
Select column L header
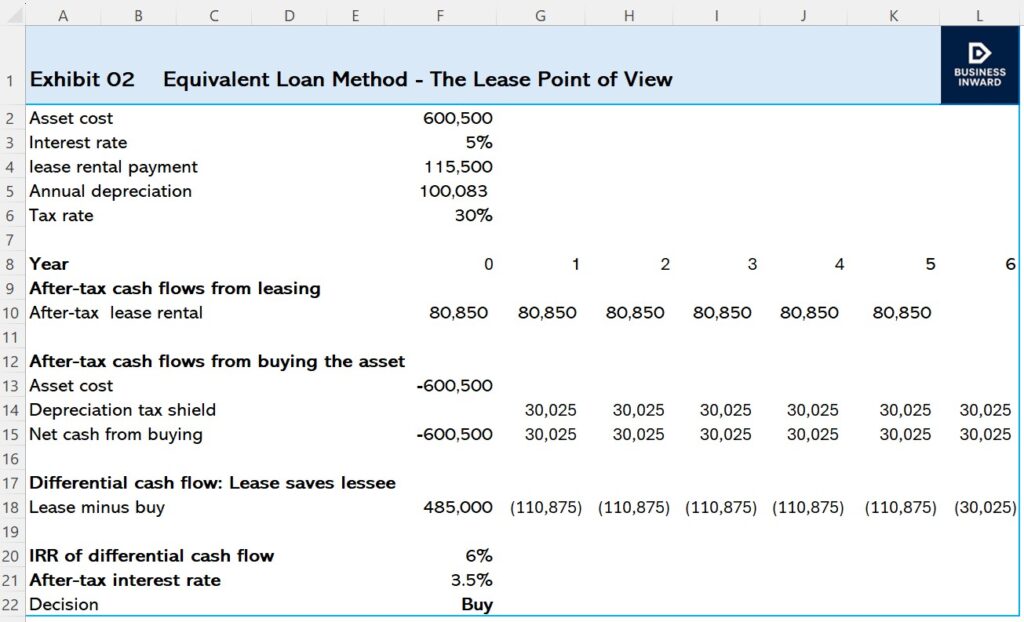point(980,14)
